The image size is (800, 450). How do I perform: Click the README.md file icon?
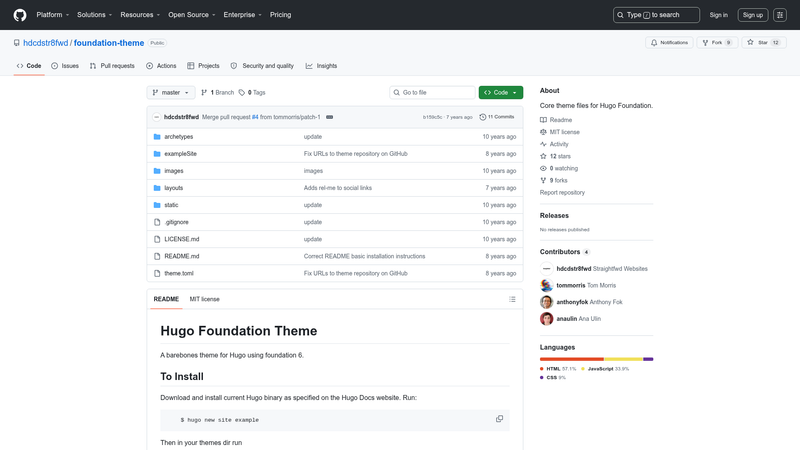click(x=157, y=256)
